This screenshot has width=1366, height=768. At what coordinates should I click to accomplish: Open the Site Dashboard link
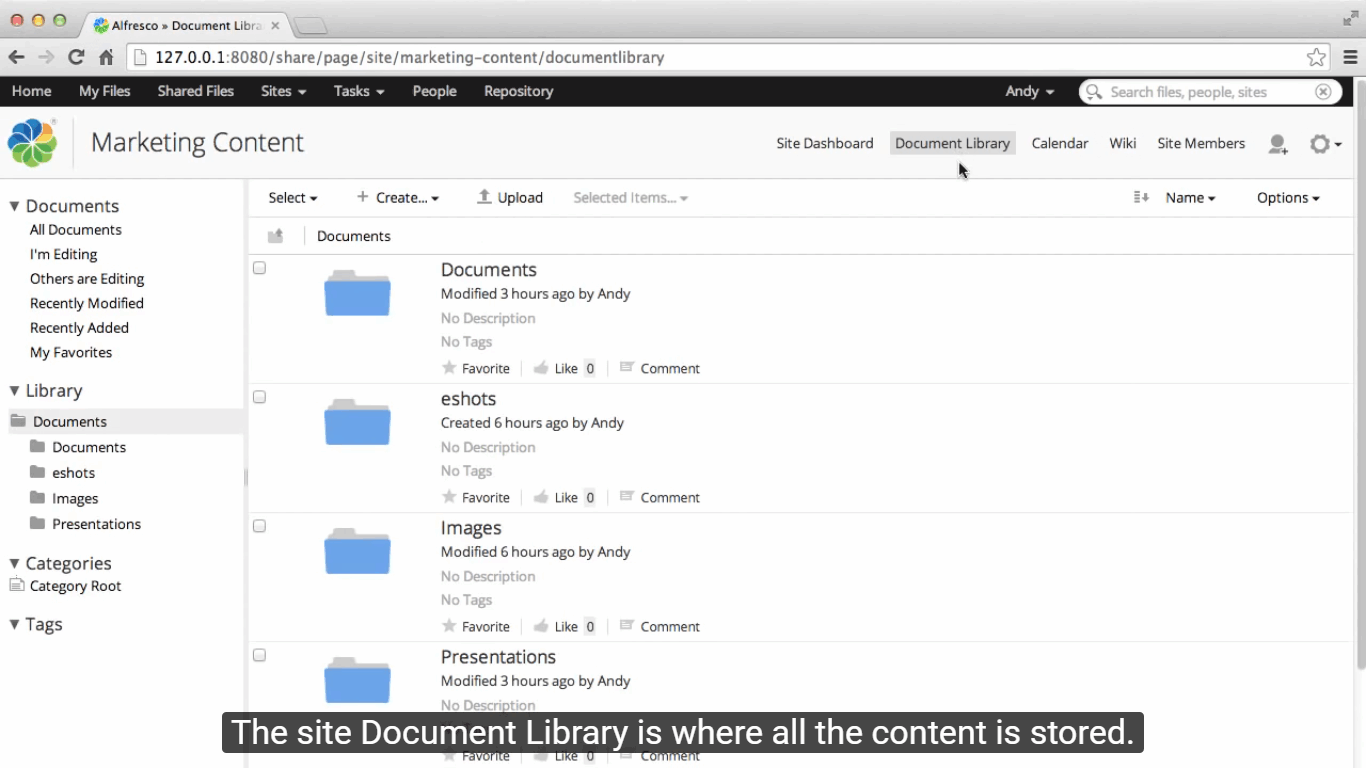click(x=824, y=143)
